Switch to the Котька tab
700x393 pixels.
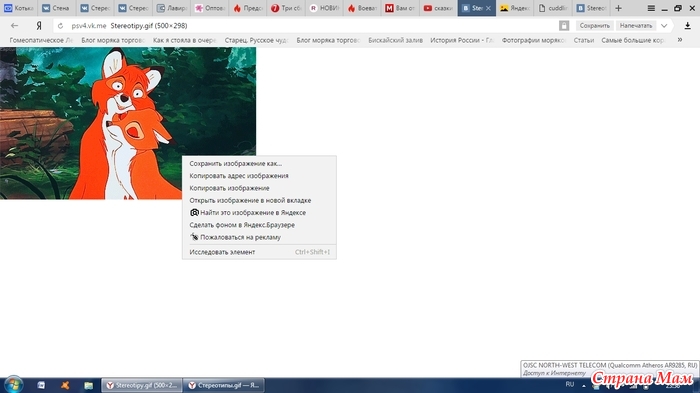point(19,8)
